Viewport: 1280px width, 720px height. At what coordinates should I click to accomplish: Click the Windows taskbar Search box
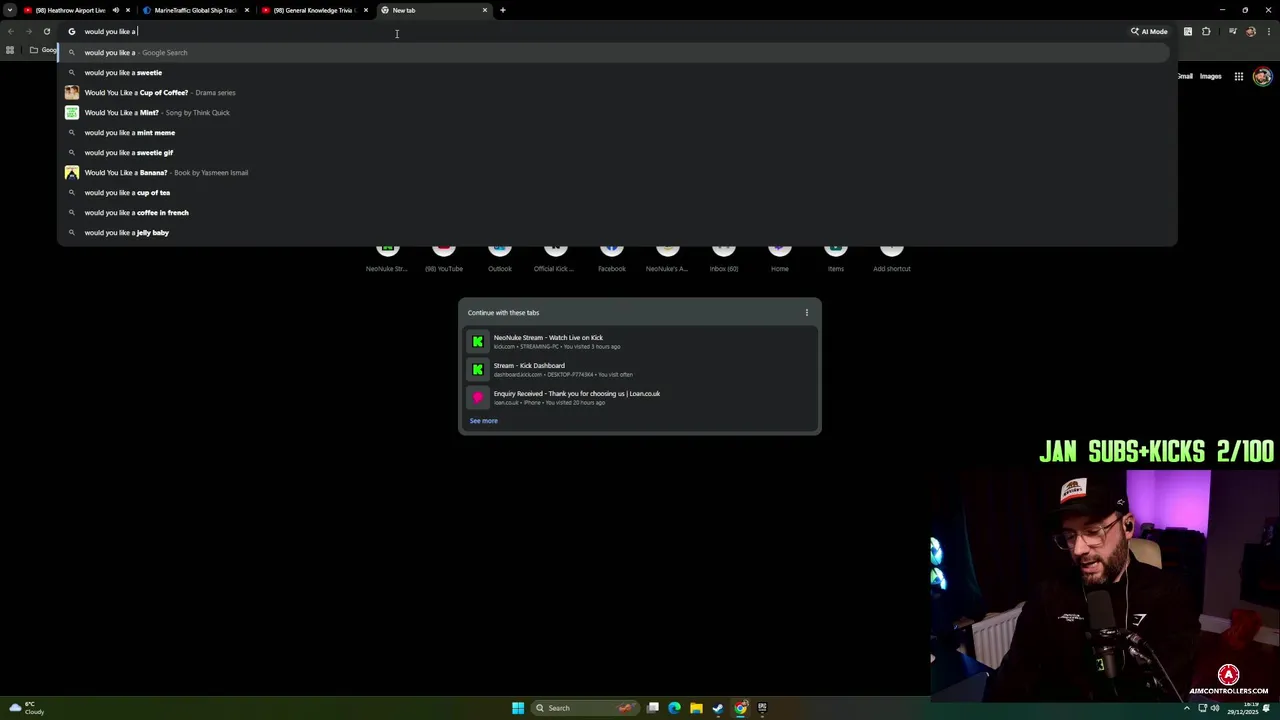click(585, 708)
